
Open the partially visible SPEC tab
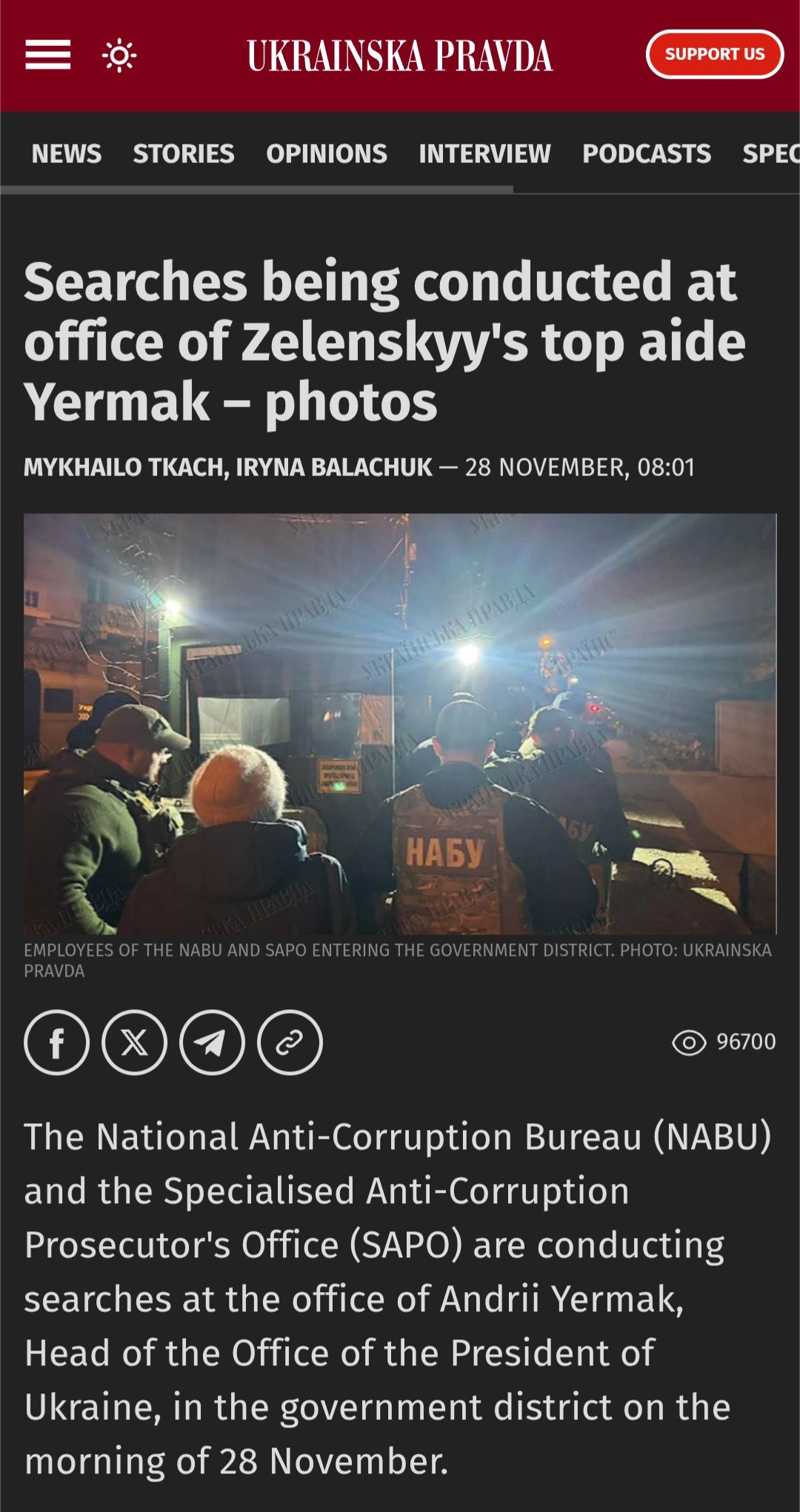coord(771,153)
